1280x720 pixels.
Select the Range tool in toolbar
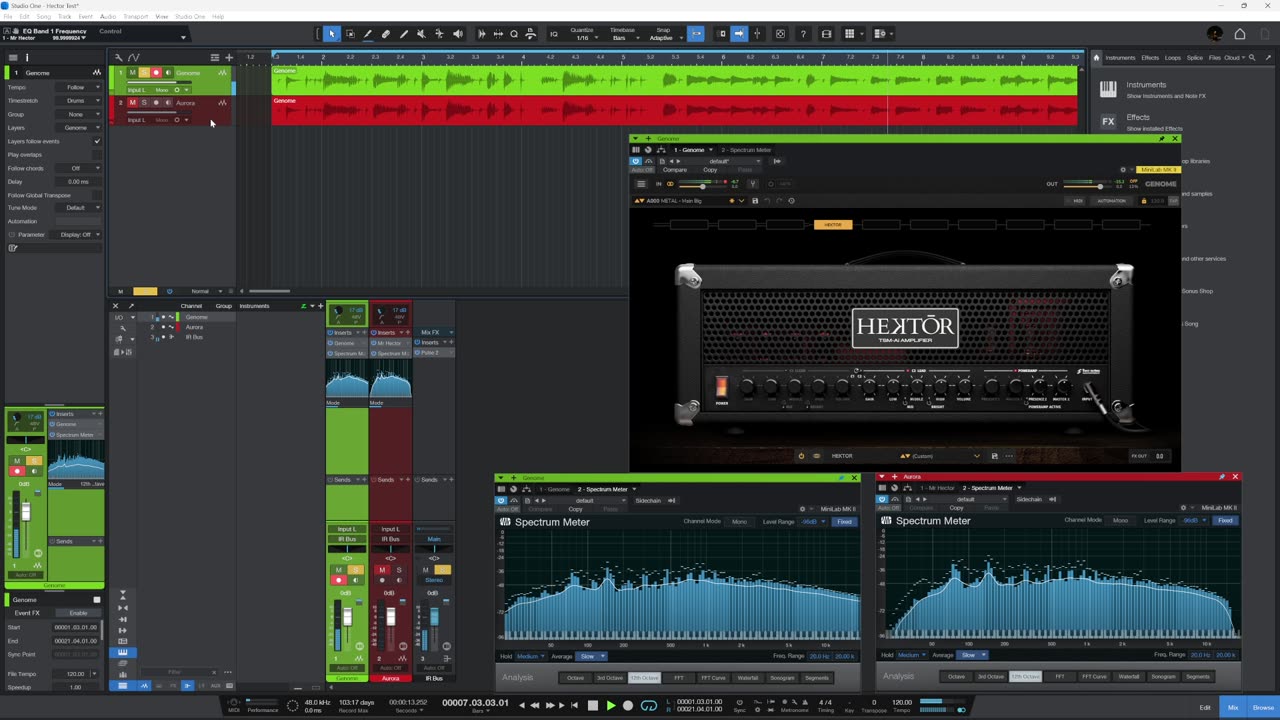(x=350, y=34)
